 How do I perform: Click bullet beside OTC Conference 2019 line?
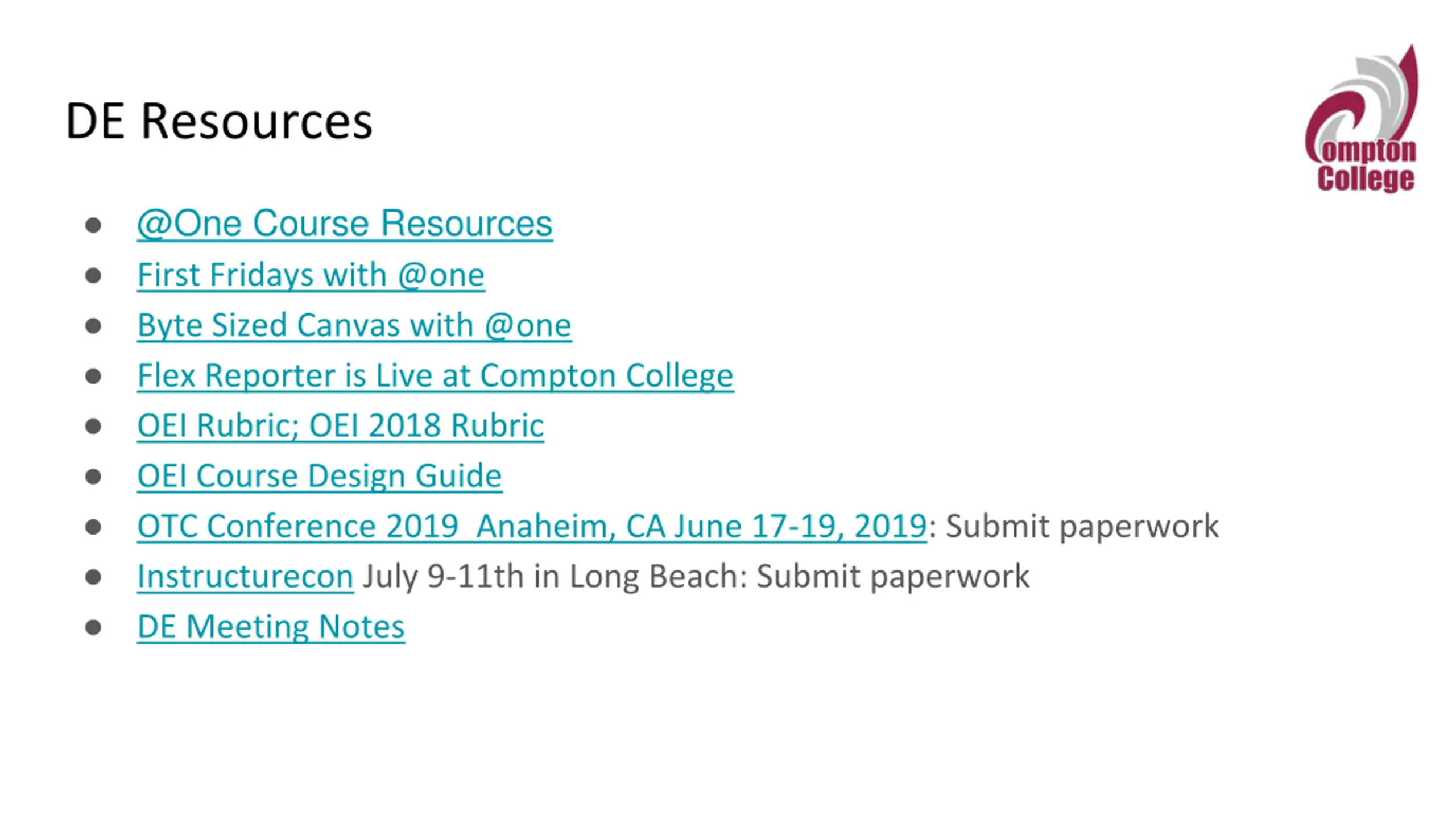click(93, 527)
